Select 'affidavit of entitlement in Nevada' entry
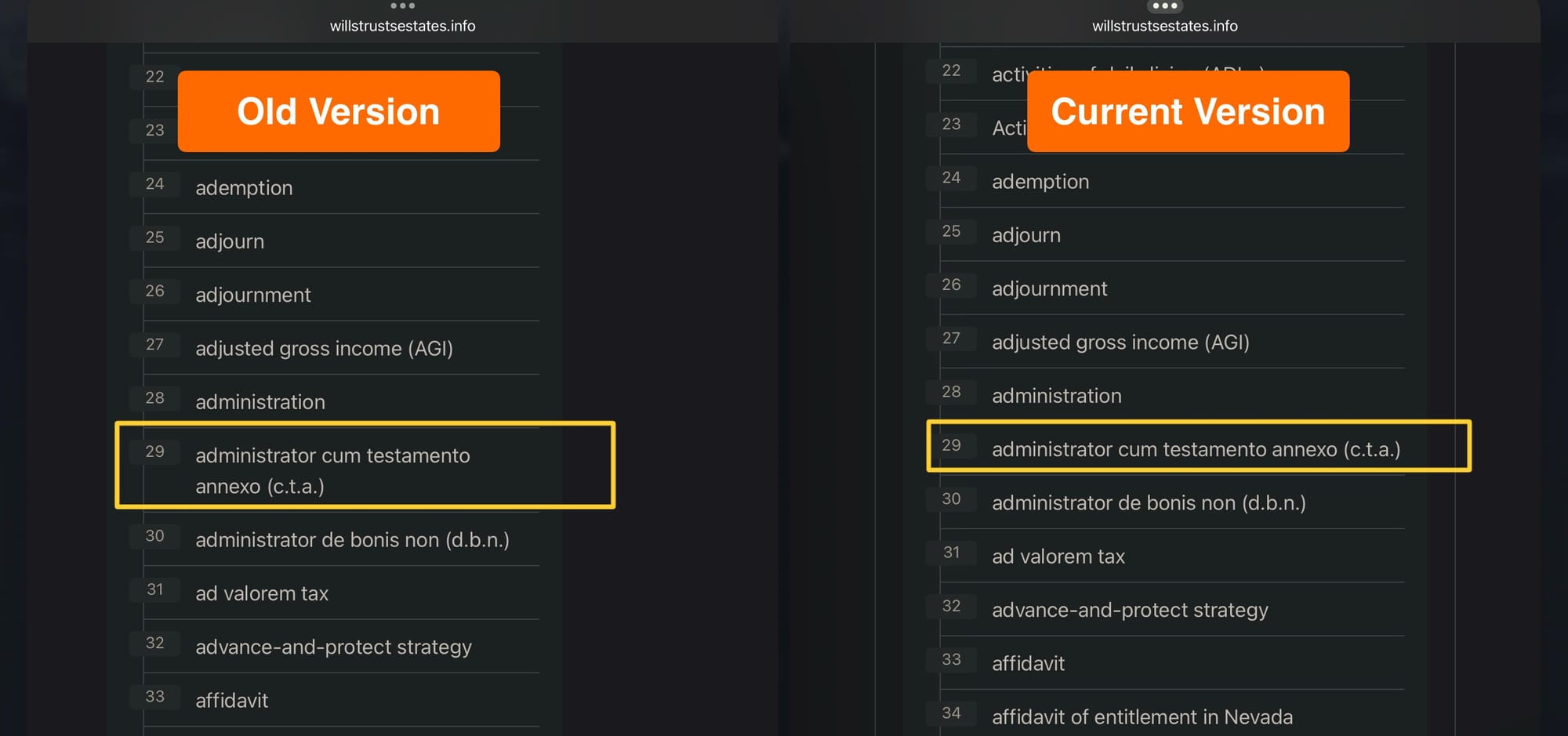 1142,717
